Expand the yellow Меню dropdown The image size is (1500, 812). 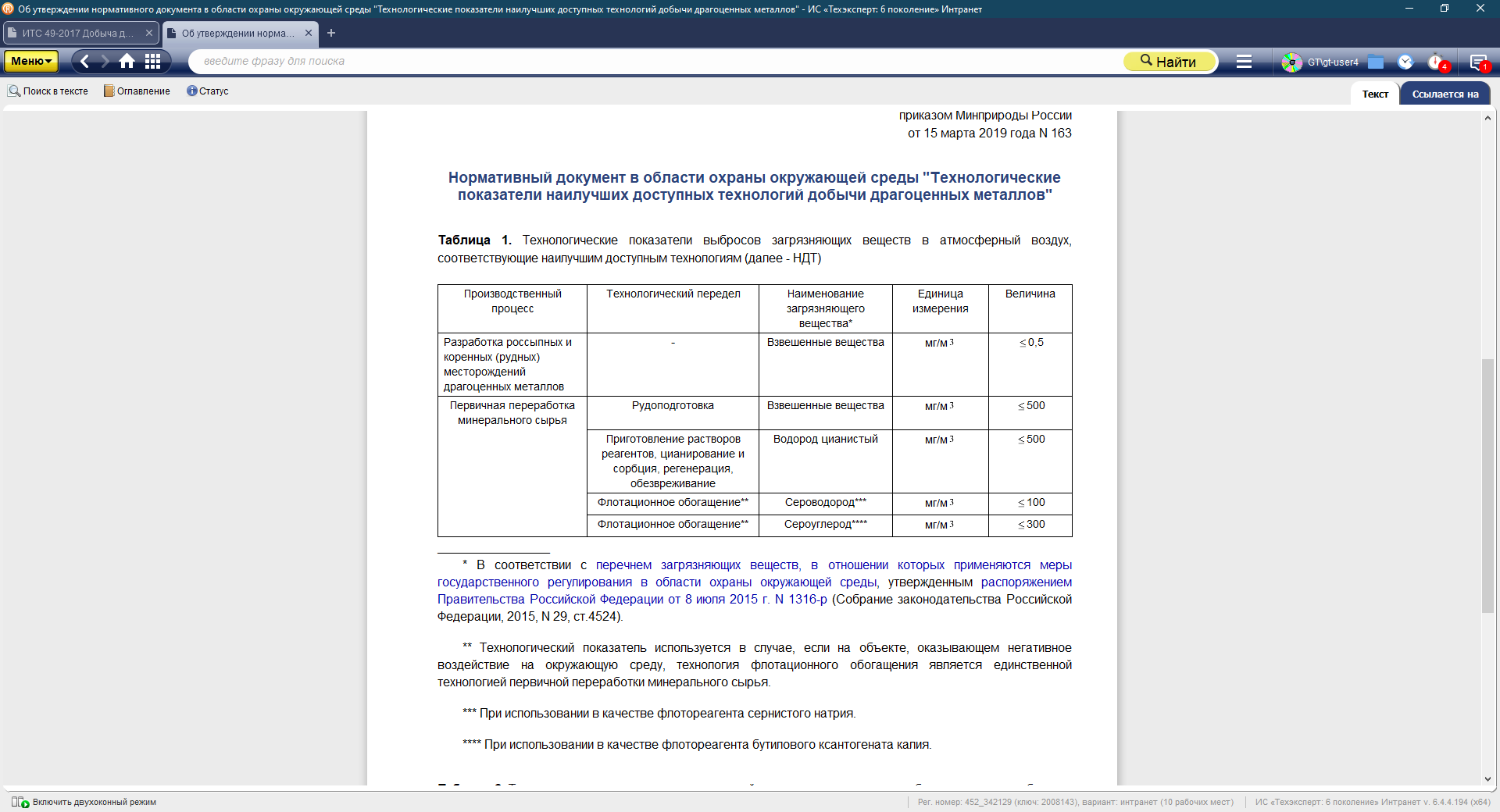(31, 61)
